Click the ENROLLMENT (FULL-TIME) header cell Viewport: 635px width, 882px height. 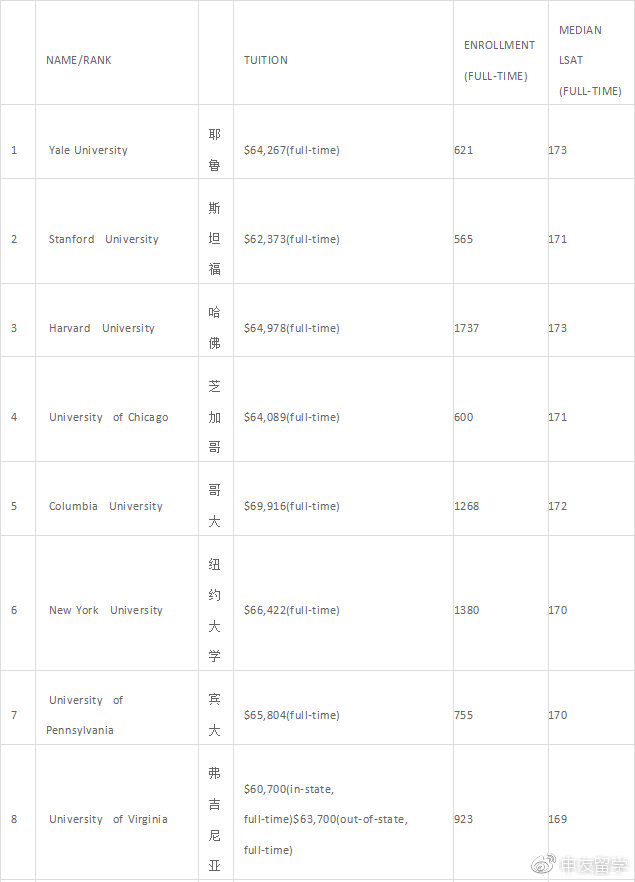(501, 52)
